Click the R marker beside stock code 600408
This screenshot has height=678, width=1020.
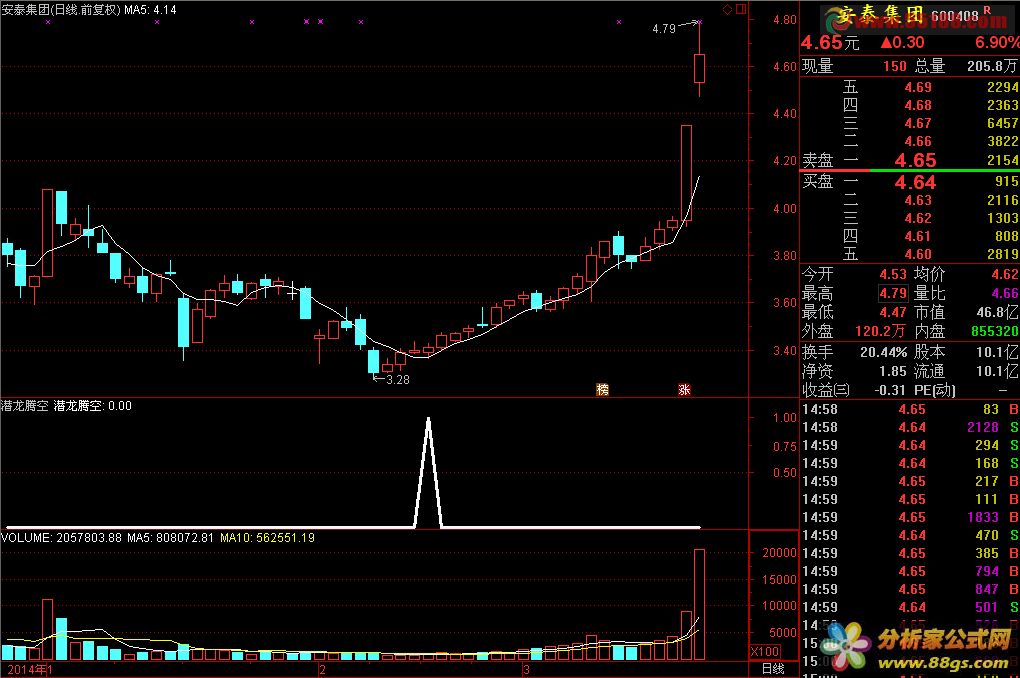point(987,10)
